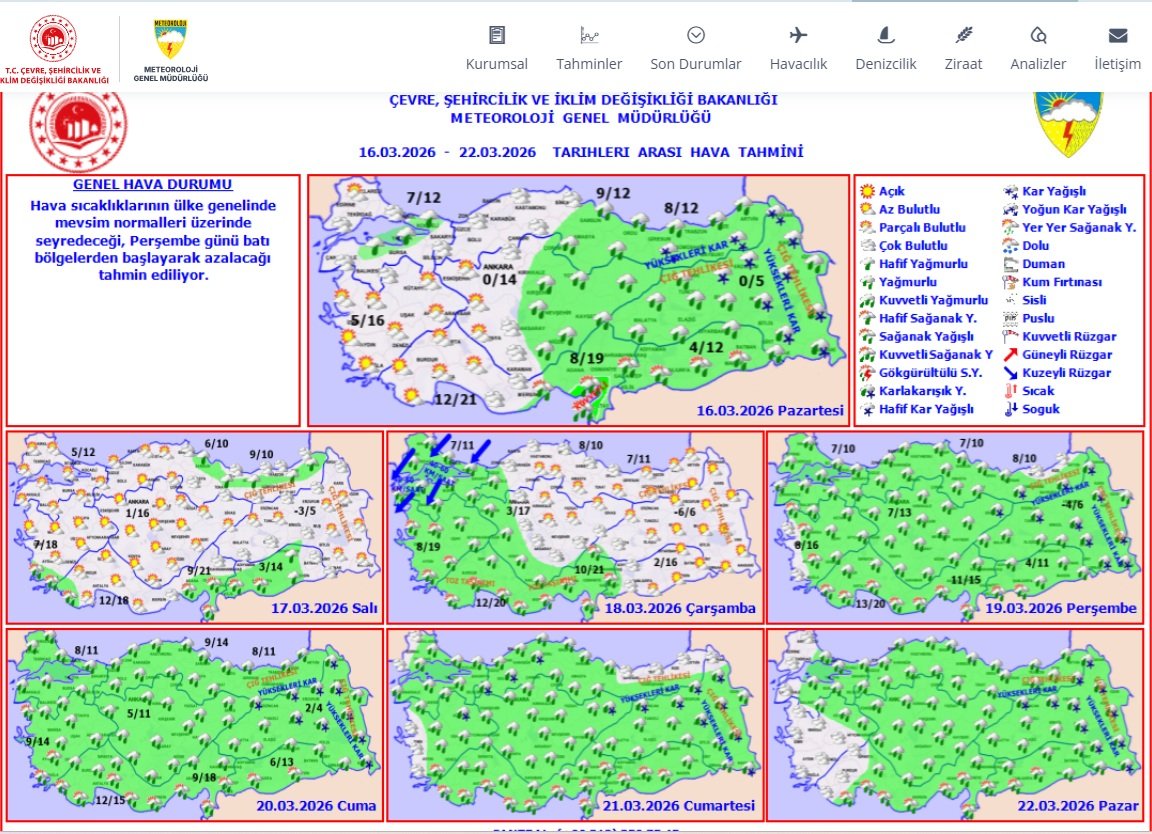Select the 17.03.2026 Salı forecast map
Viewport: 1152px width, 834px height.
(x=195, y=527)
